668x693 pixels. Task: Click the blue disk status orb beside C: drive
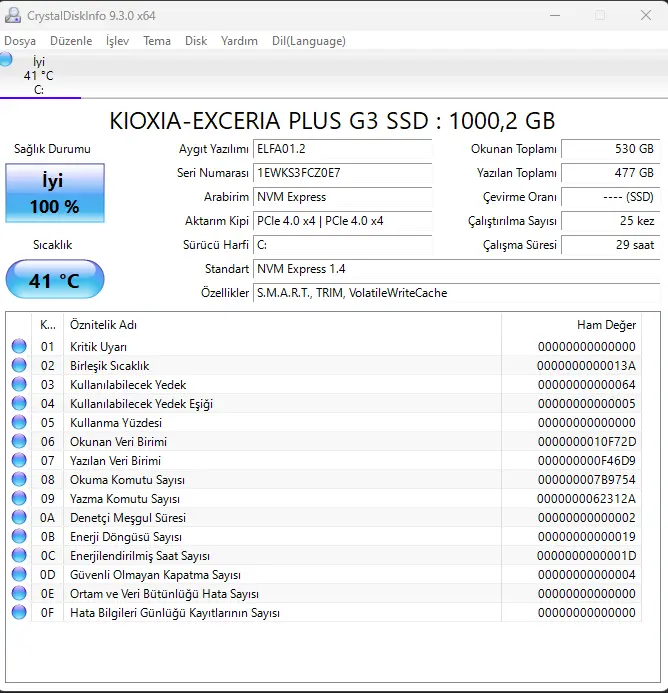click(x=6, y=59)
